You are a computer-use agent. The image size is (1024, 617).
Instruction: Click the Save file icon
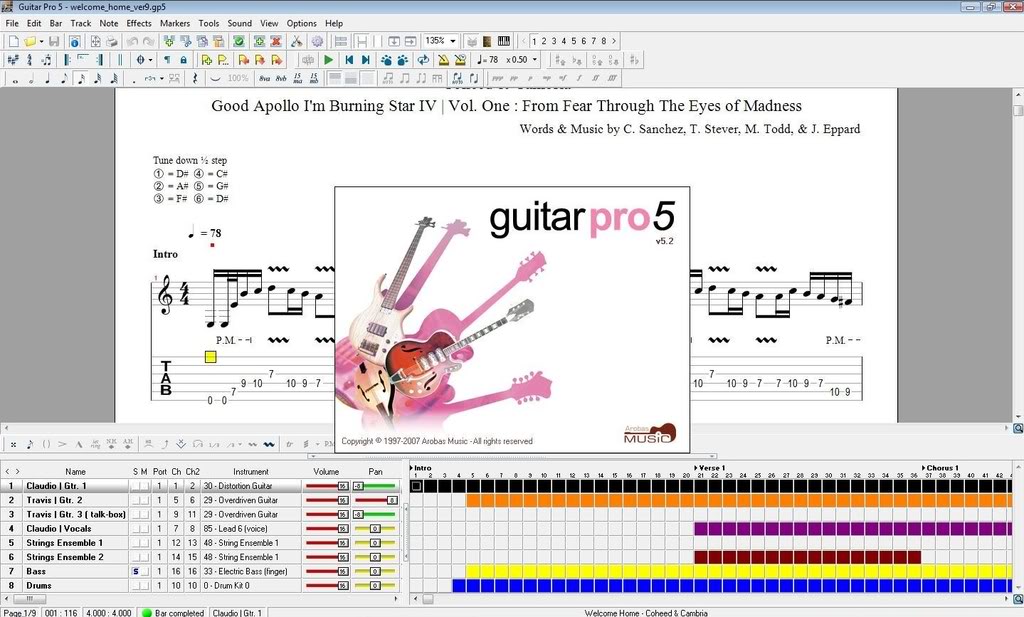pyautogui.click(x=56, y=40)
